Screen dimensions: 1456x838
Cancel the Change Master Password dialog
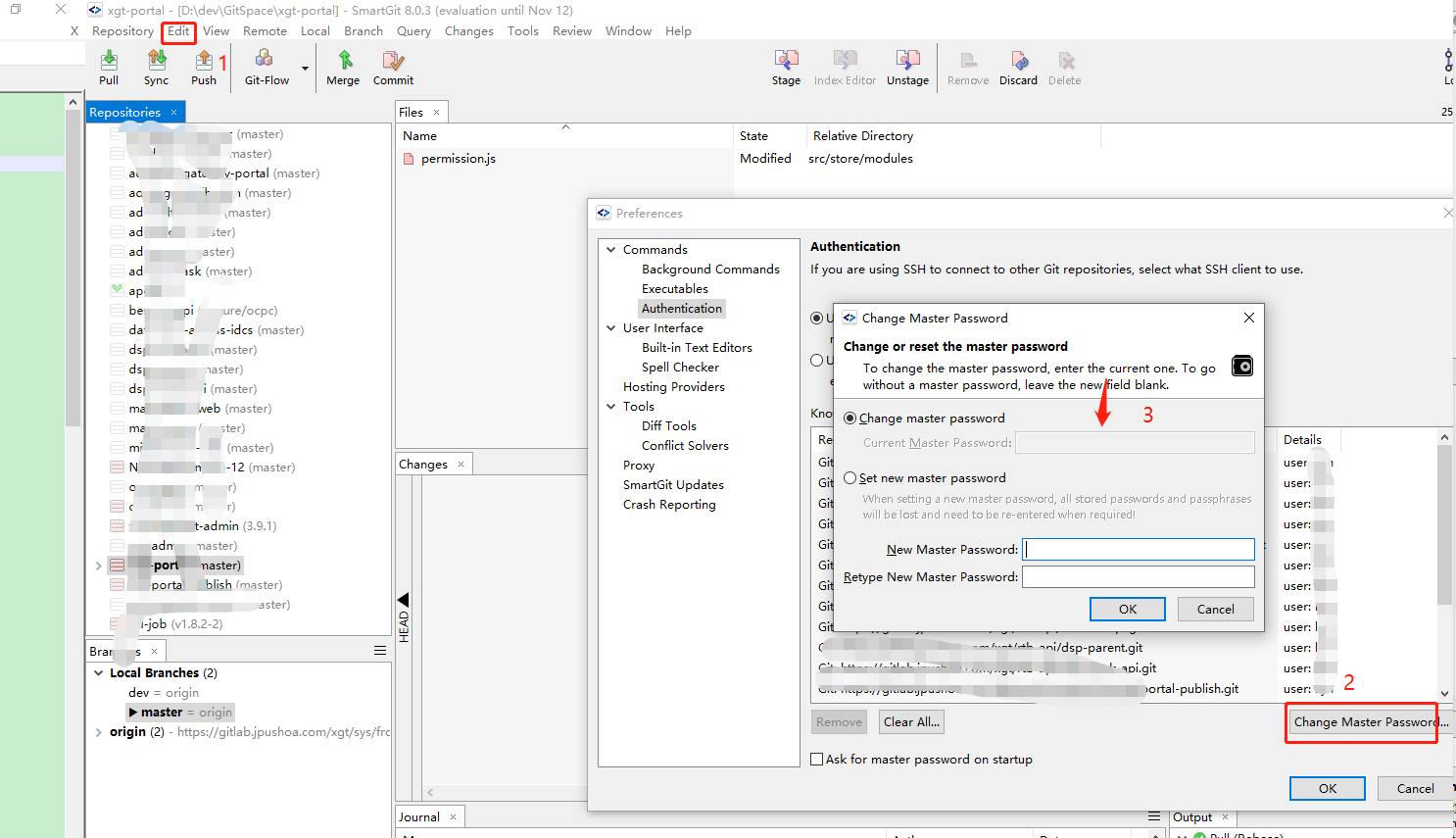pyautogui.click(x=1216, y=609)
